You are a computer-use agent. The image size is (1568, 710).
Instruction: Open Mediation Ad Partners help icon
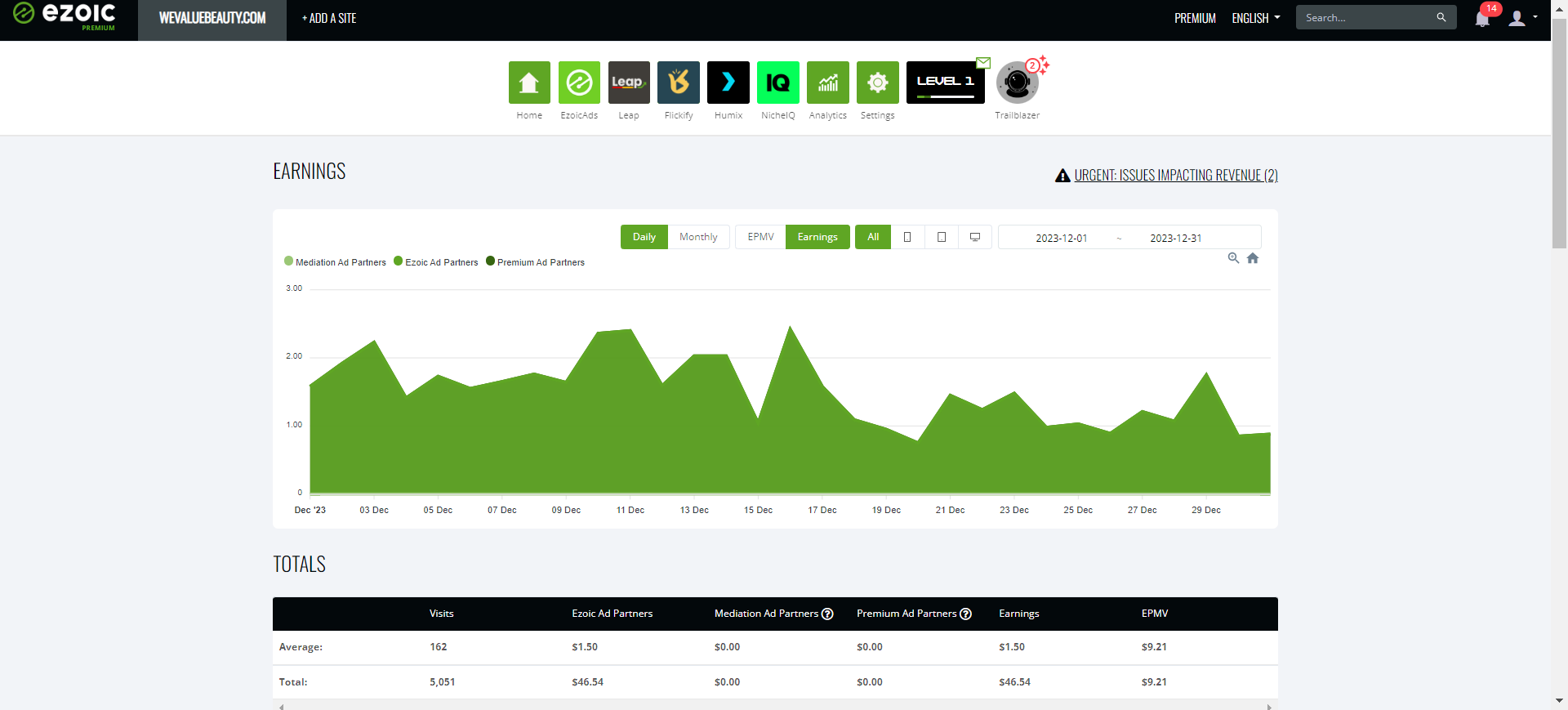pos(827,614)
